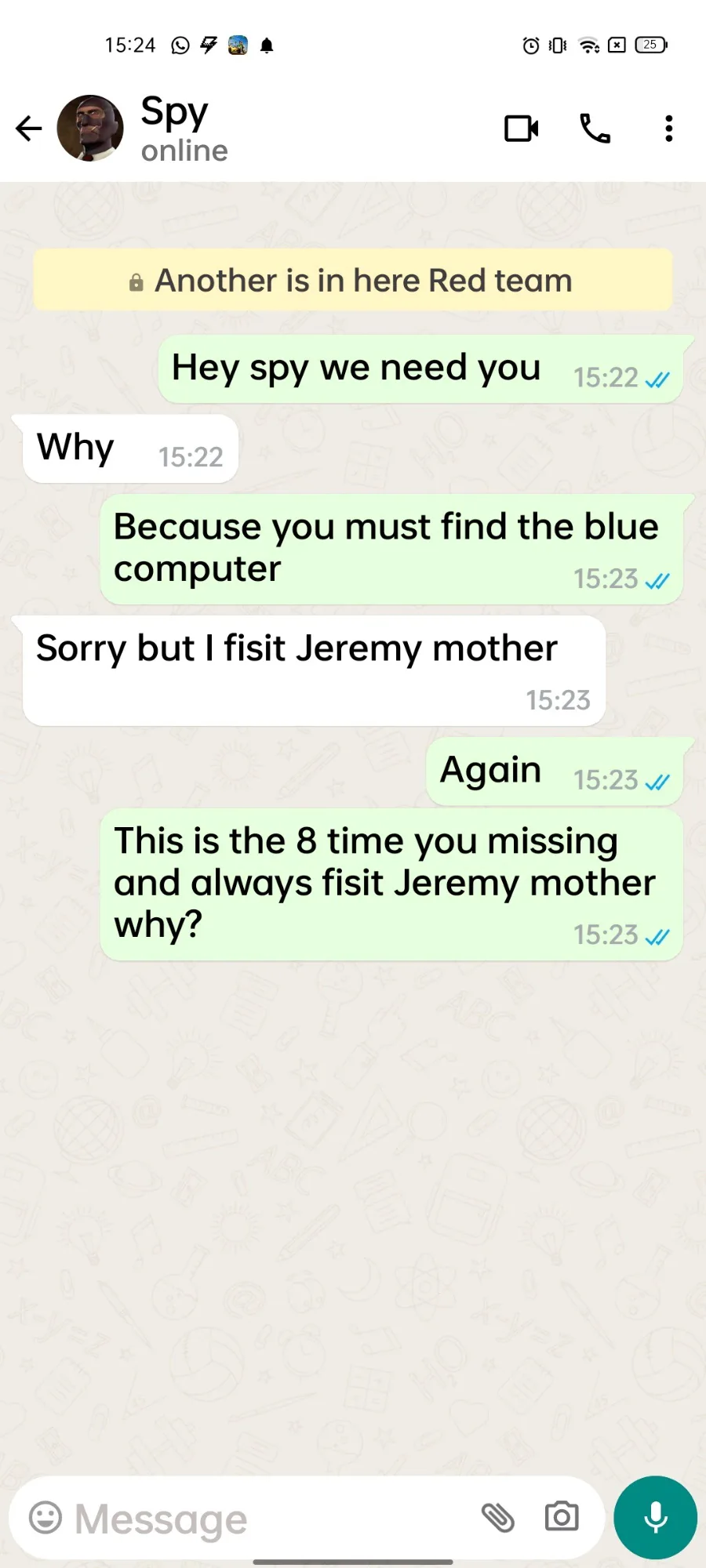Select the 'Hey spy we need you' message

pyautogui.click(x=420, y=369)
